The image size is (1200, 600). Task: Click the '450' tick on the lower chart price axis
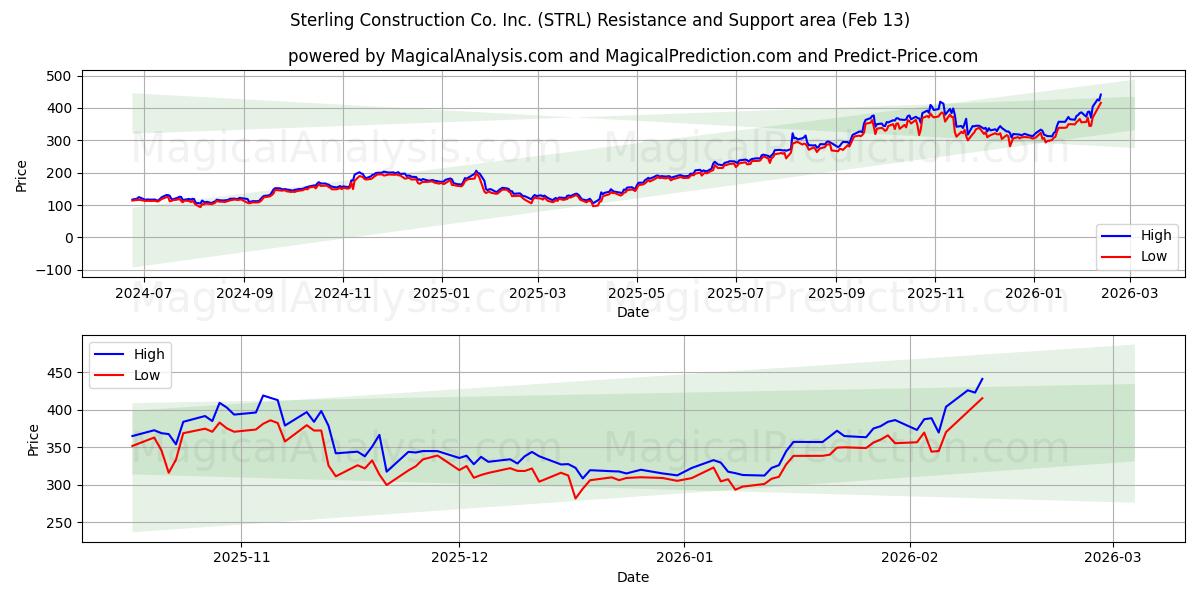tap(59, 373)
